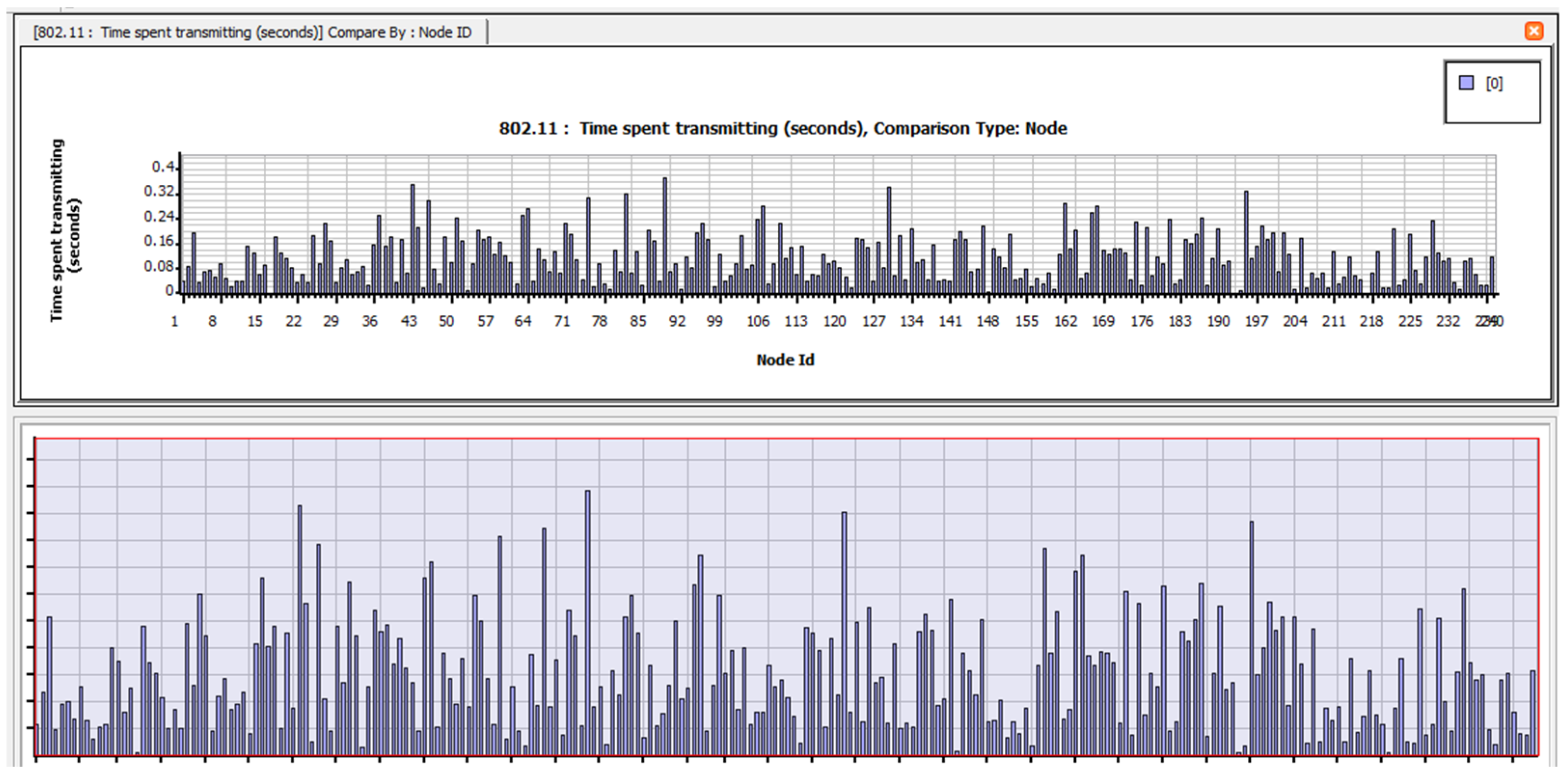
Task: Click the tallest bar in the bottom overview chart
Action: click(587, 621)
